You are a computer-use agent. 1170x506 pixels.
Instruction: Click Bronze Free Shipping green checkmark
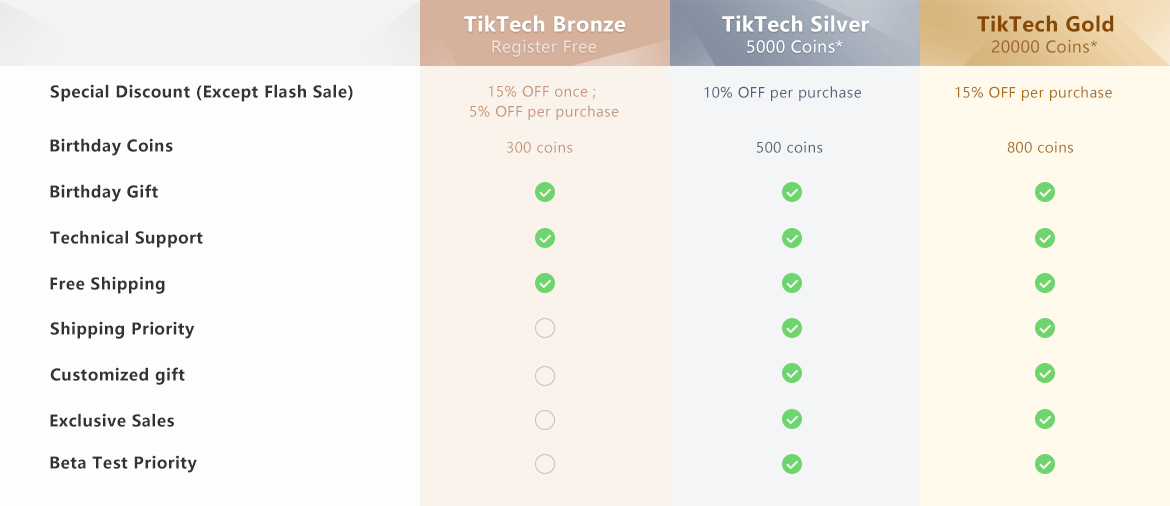pos(545,284)
